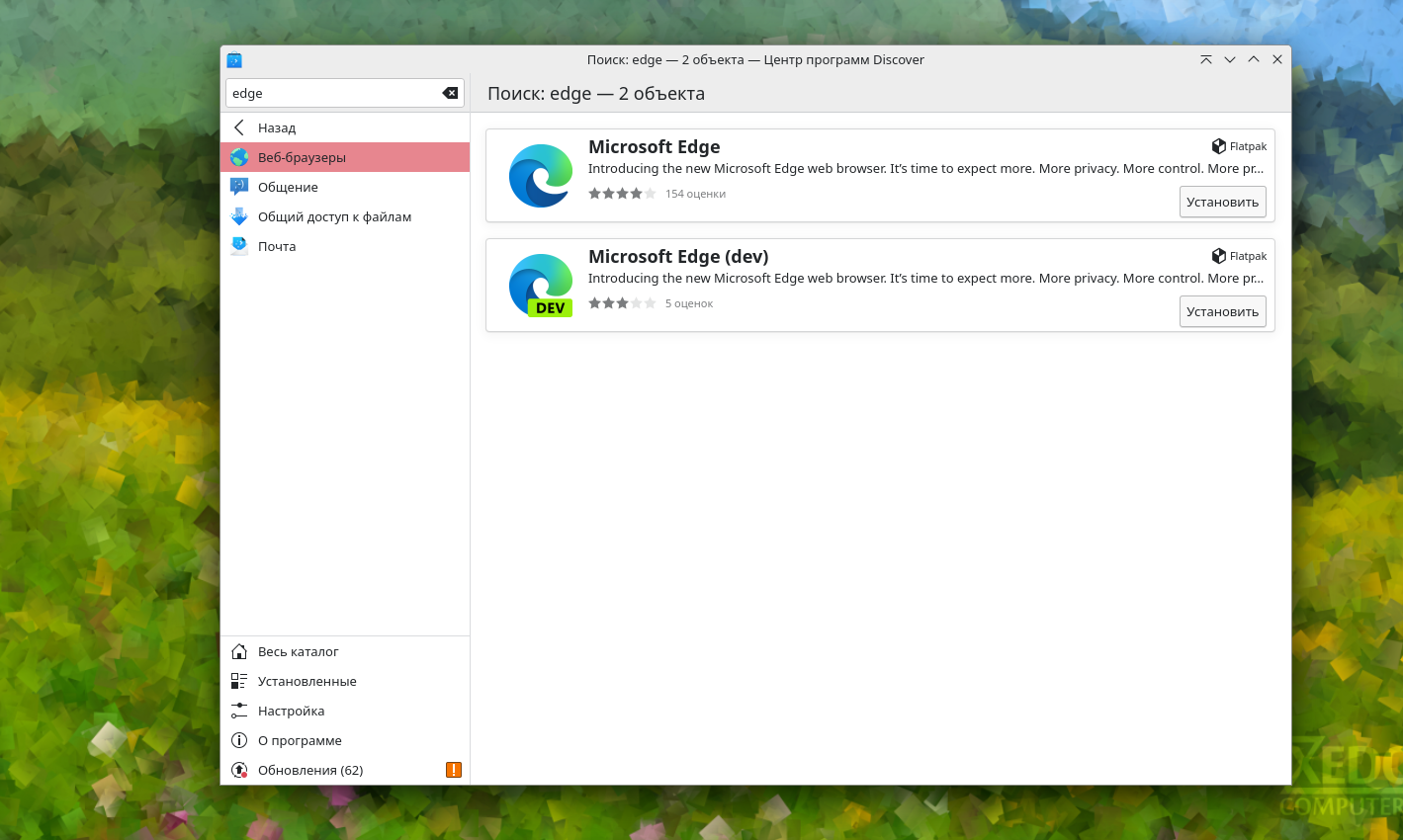This screenshot has height=840, width=1403.
Task: Click the orange updates warning badge
Action: 454,770
